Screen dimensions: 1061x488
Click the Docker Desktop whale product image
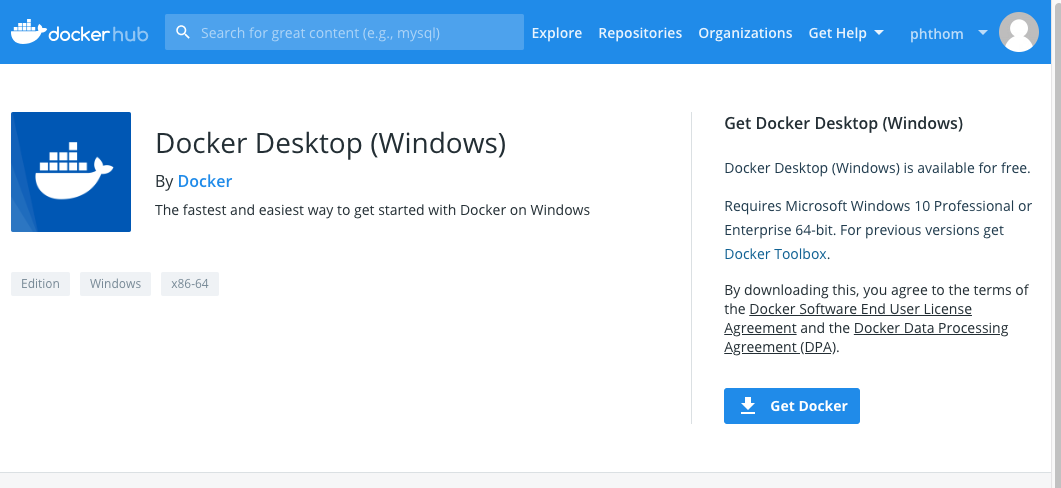[71, 172]
